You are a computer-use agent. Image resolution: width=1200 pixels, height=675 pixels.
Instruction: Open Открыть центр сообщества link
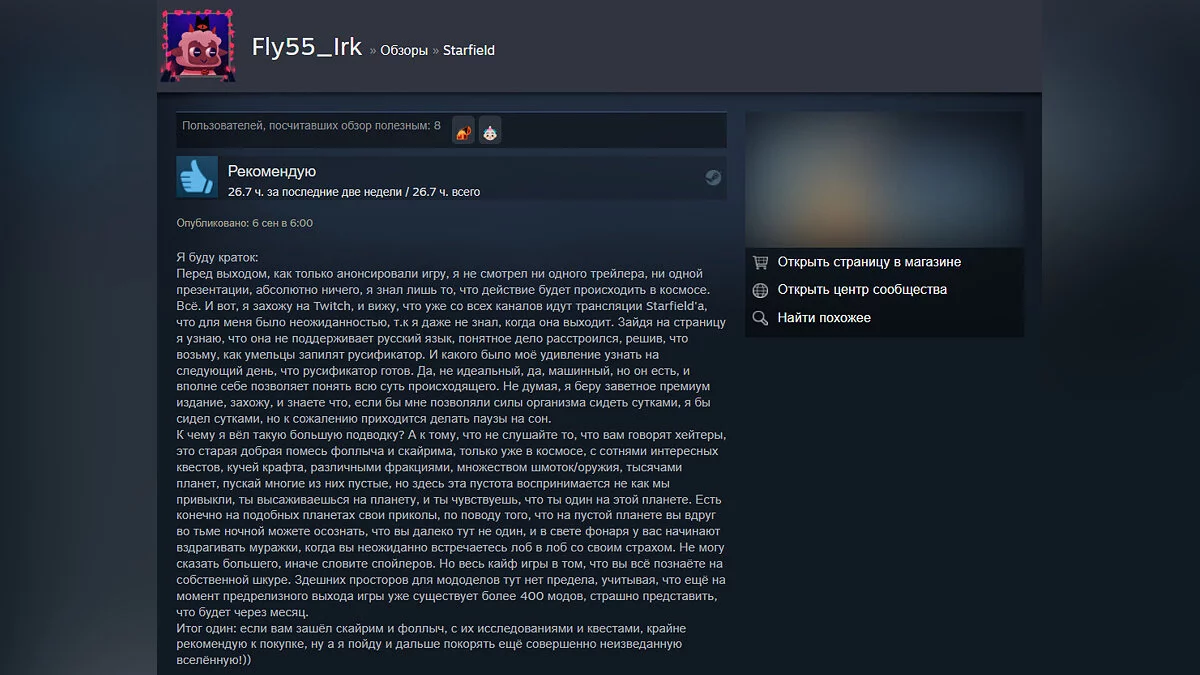(x=862, y=290)
